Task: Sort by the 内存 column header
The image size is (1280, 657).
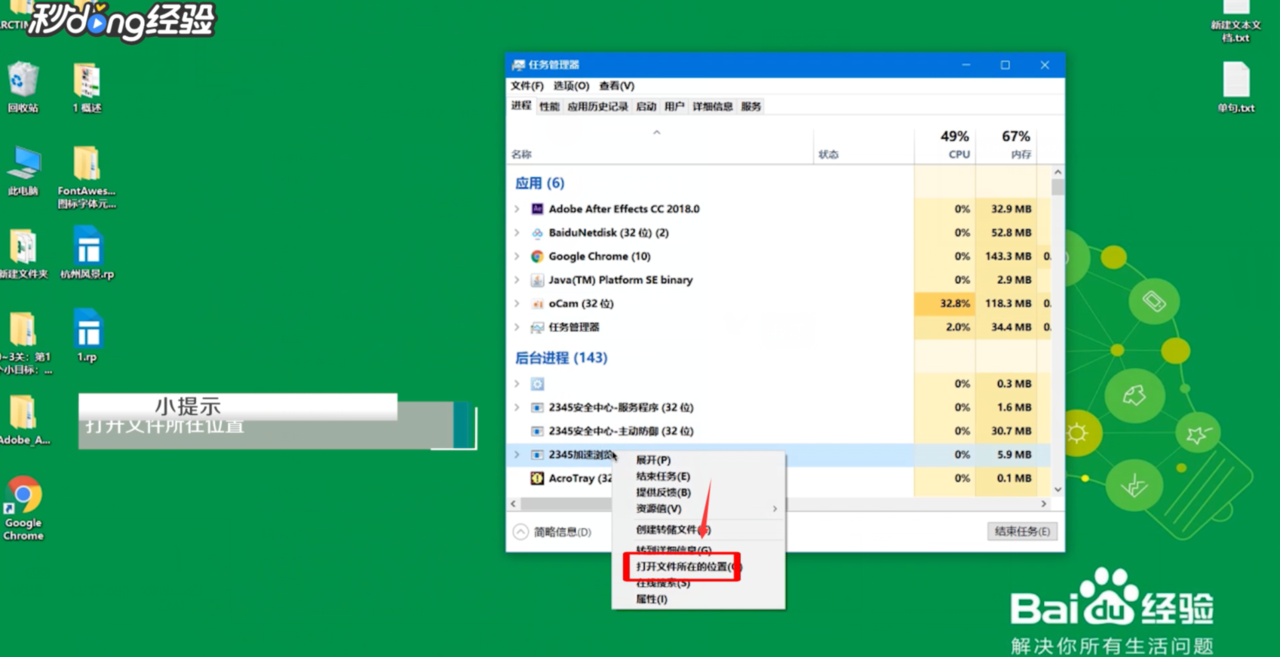Action: tap(1006, 145)
